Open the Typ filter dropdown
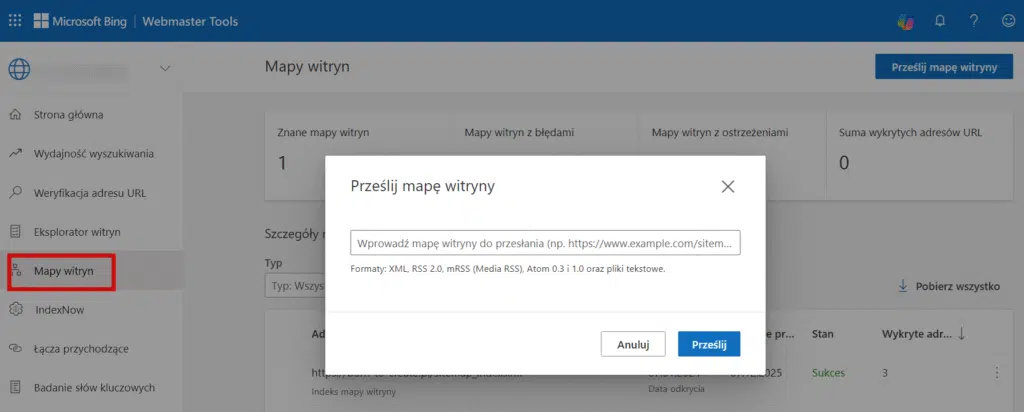 295,286
